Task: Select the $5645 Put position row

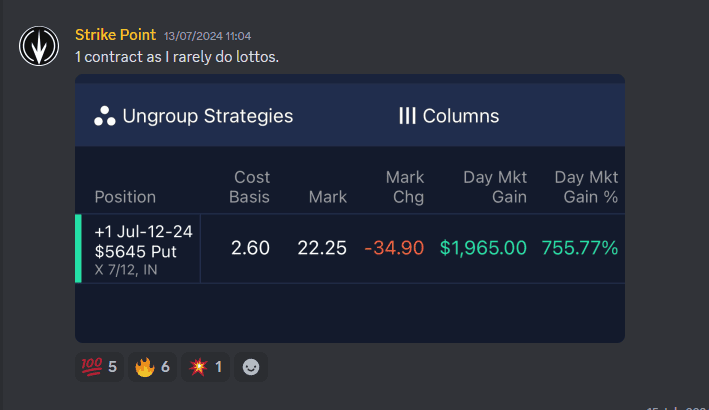Action: click(x=143, y=248)
